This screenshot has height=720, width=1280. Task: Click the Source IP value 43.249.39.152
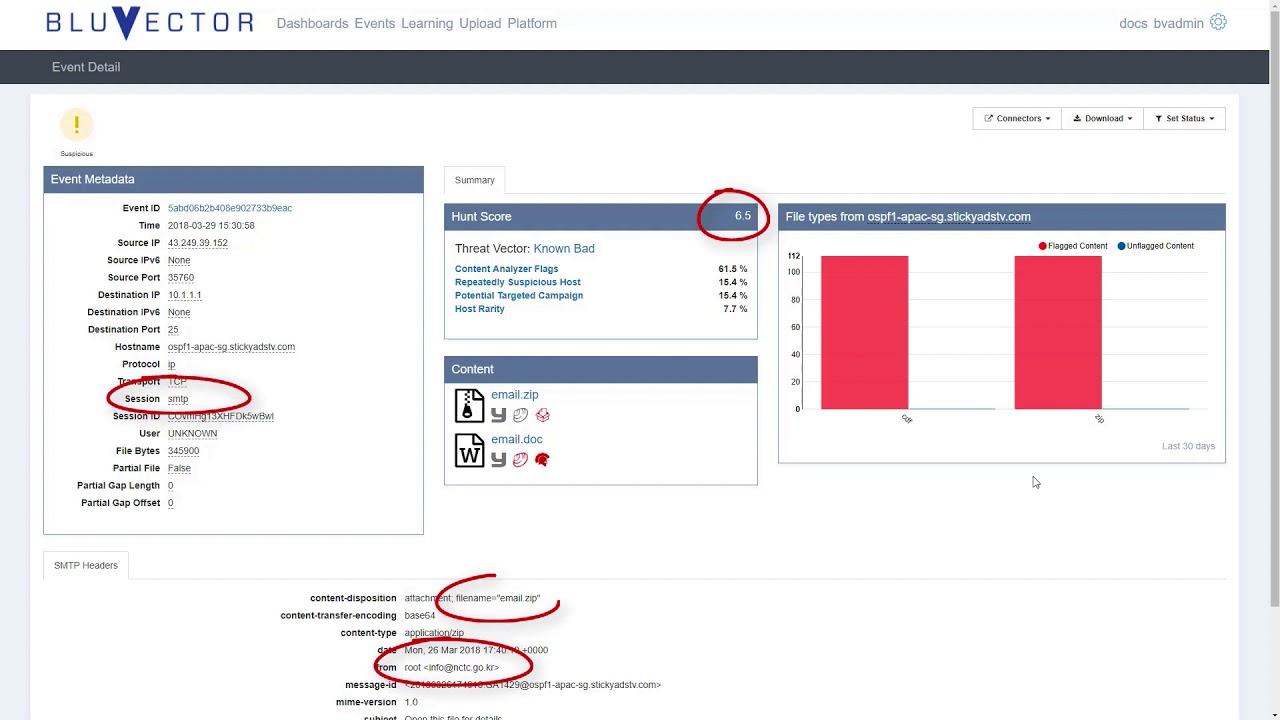pos(198,243)
